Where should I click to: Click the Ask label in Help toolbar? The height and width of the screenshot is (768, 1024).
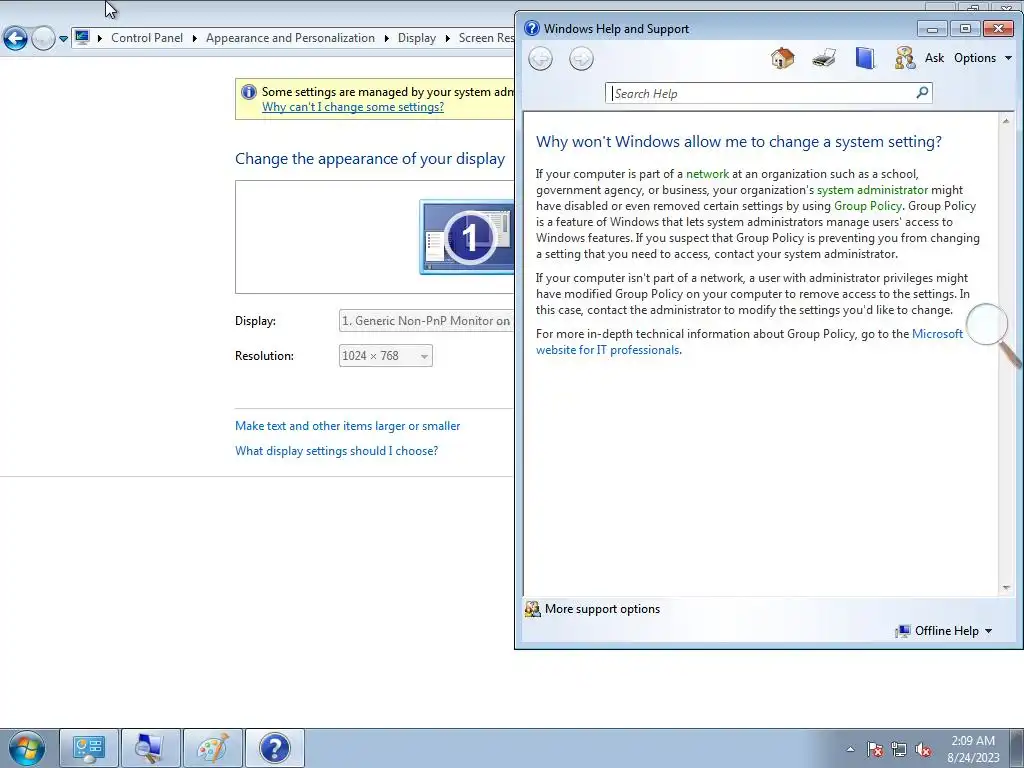(x=935, y=58)
